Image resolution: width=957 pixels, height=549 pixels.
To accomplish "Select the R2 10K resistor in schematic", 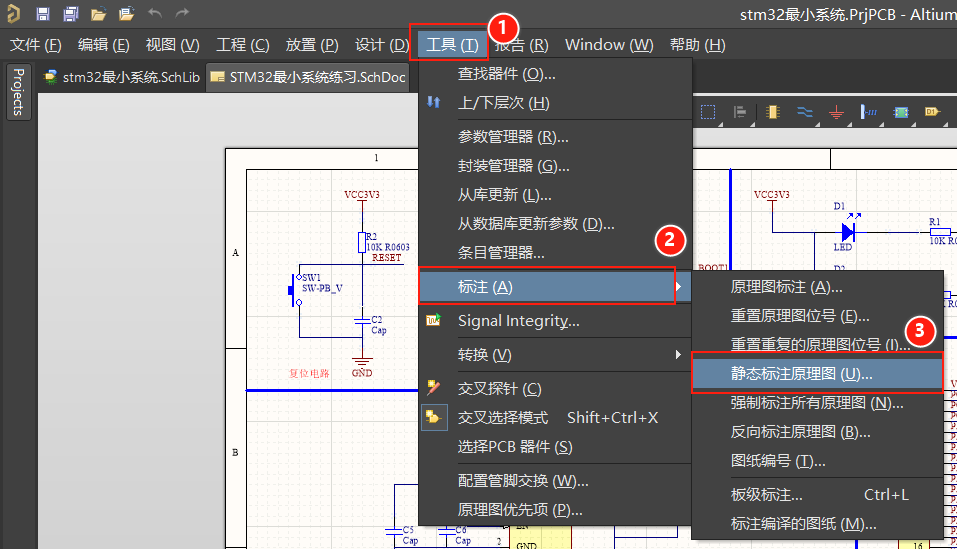I will (x=362, y=242).
